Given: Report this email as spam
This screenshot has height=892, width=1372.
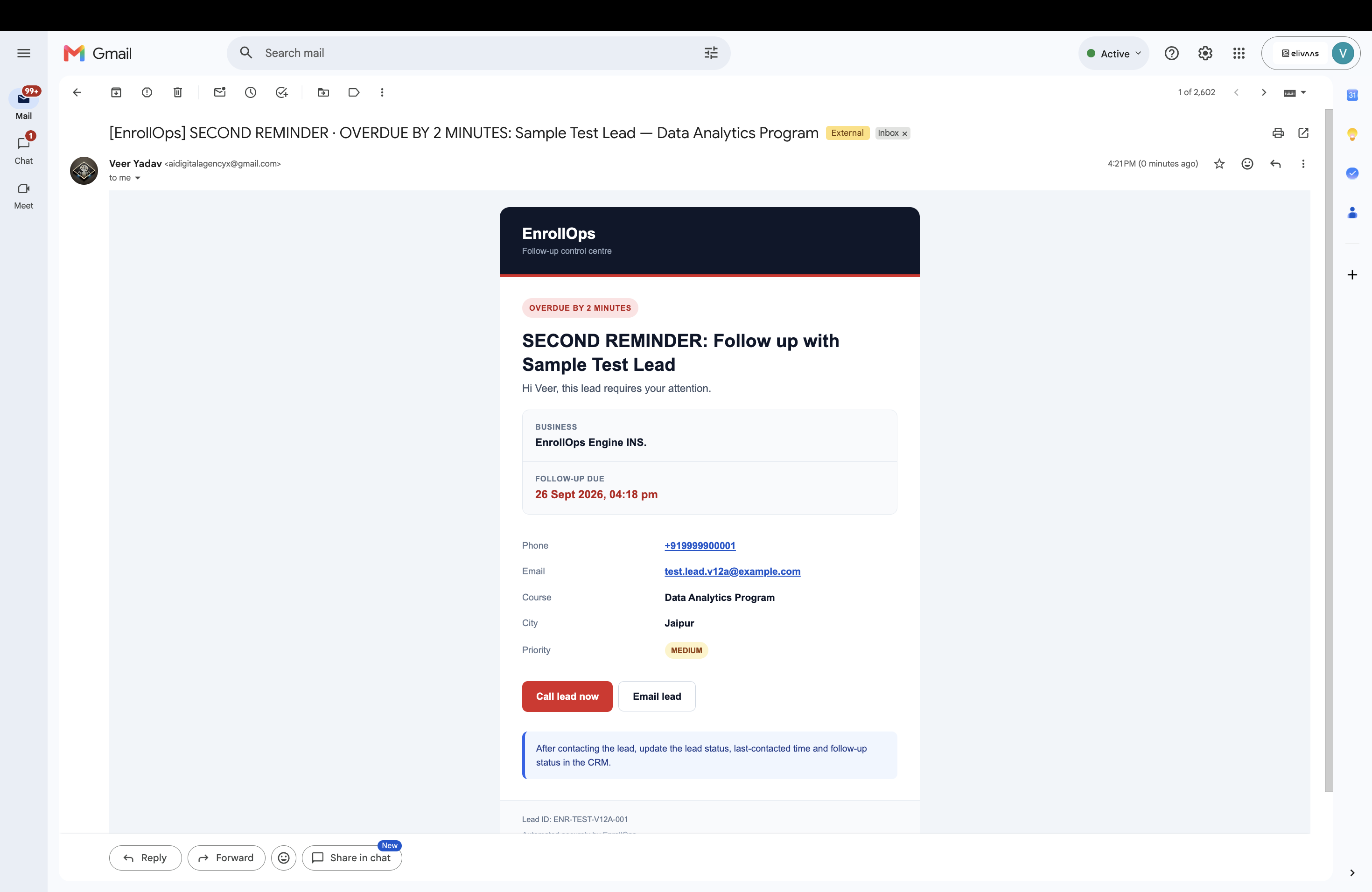Looking at the screenshot, I should (147, 92).
